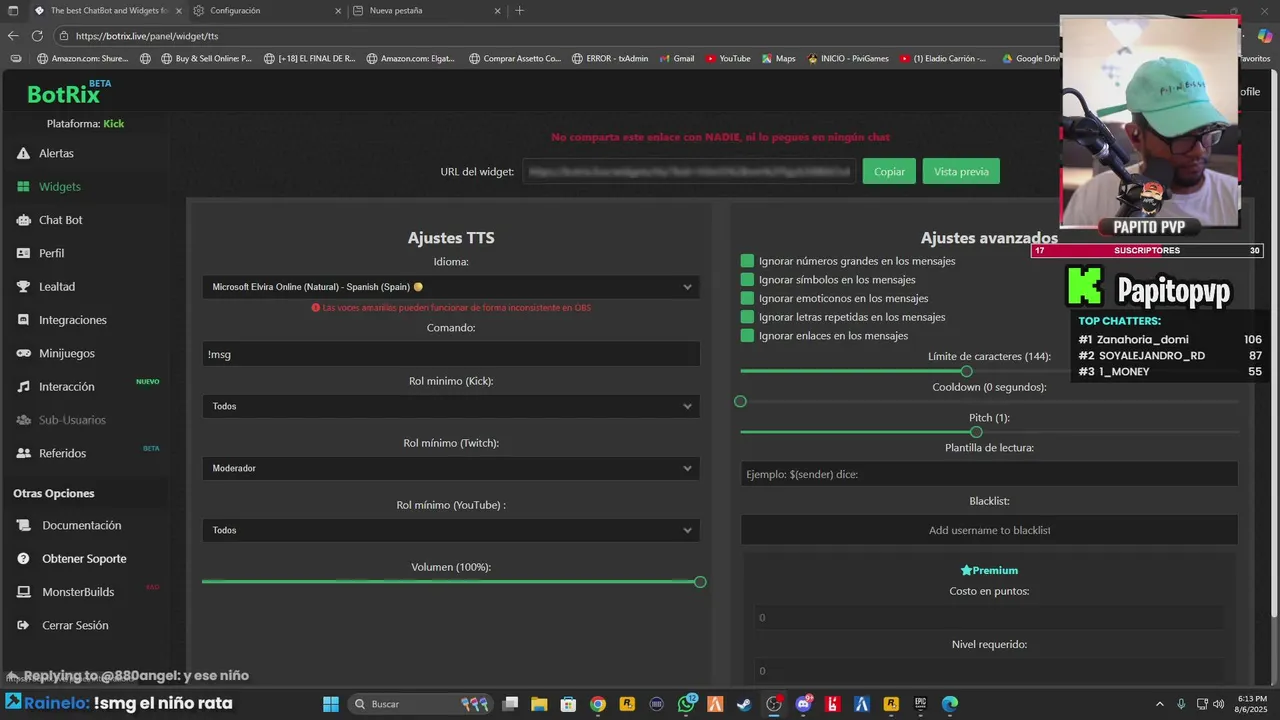Screen dimensions: 1280x720
Task: Click the Plantilla de lectura input field
Action: click(989, 474)
